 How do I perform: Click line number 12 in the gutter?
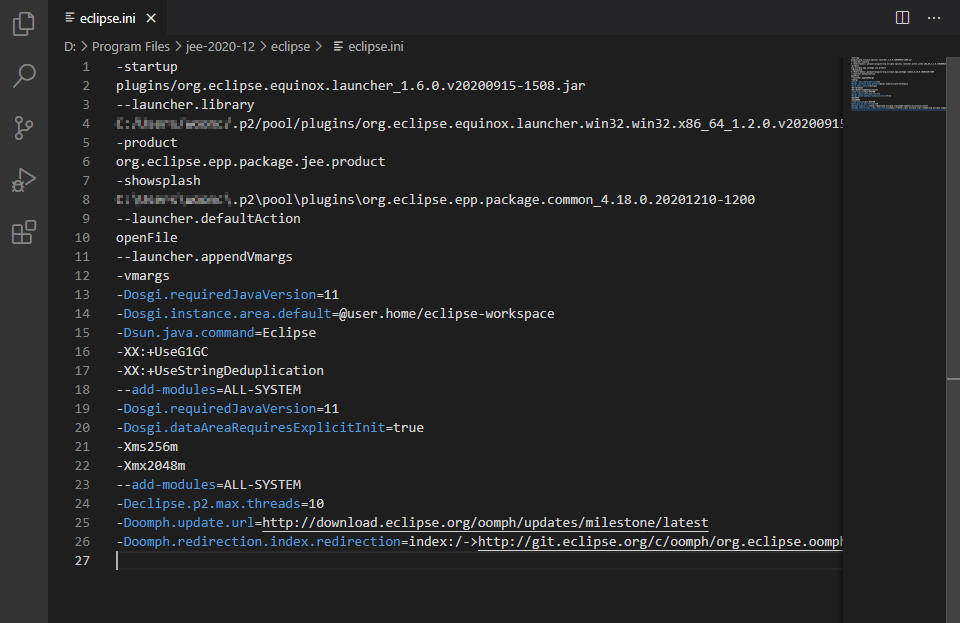pyautogui.click(x=82, y=275)
